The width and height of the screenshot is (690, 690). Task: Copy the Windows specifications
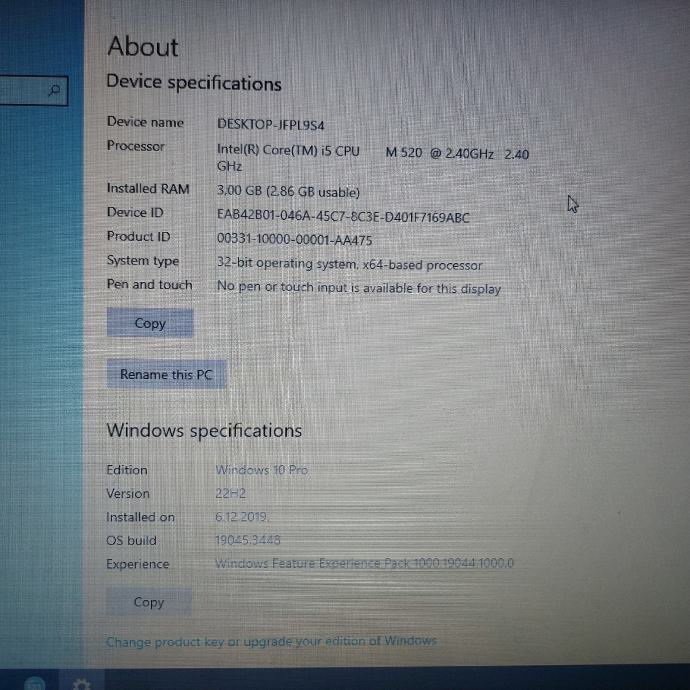click(x=149, y=602)
